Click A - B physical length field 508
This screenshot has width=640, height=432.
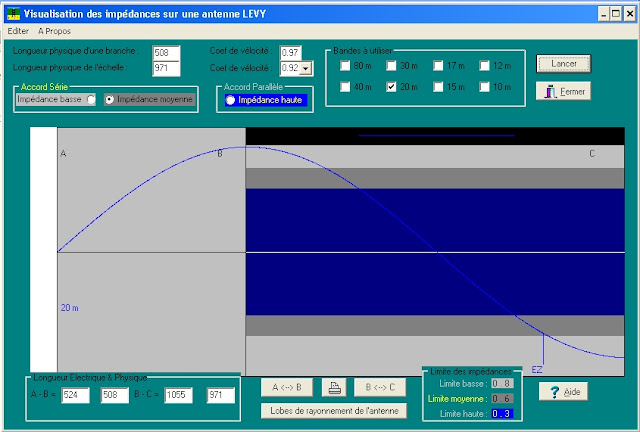[x=115, y=395]
